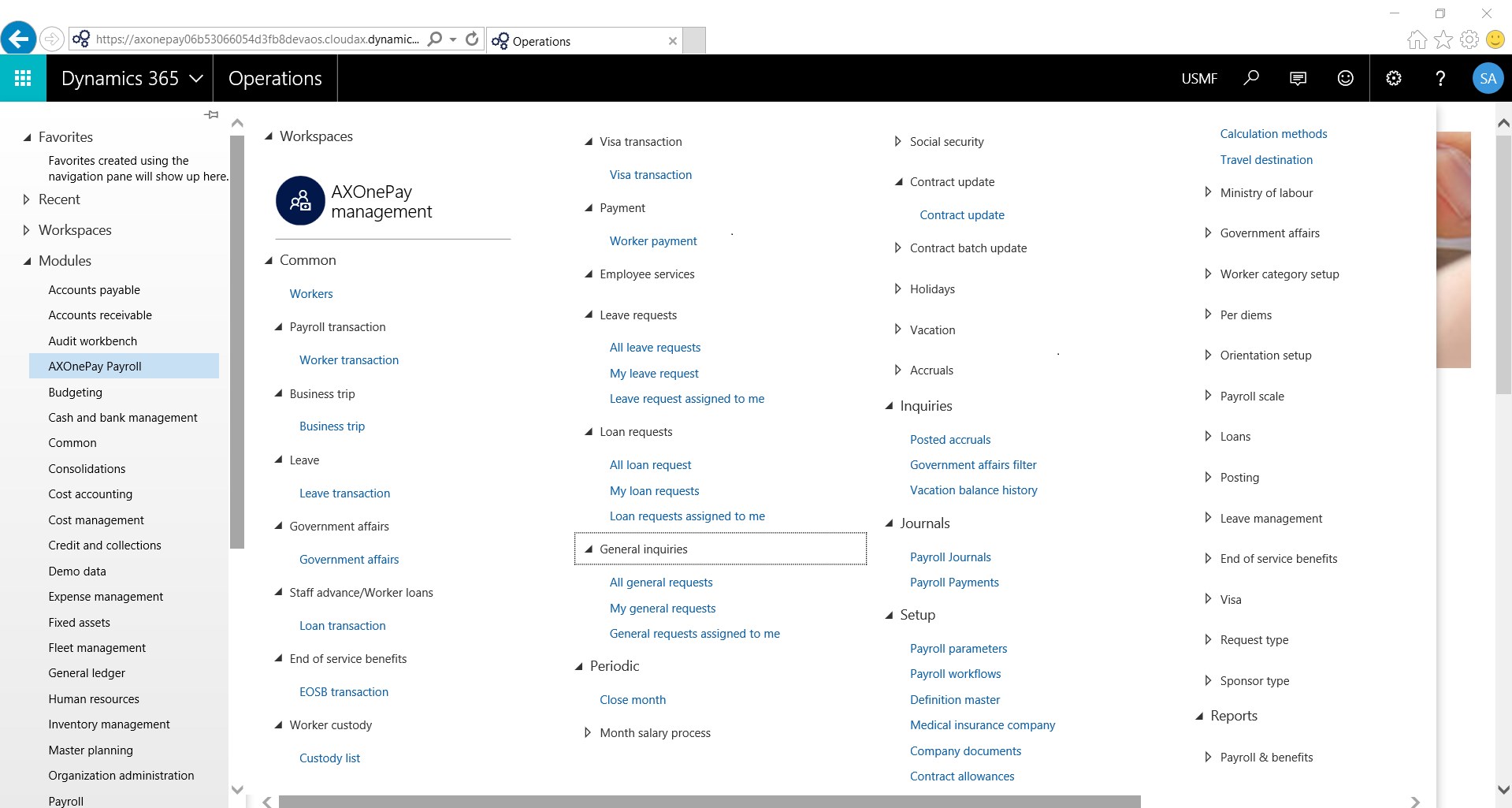Expand the Loans setup group
The height and width of the screenshot is (808, 1512).
1208,437
